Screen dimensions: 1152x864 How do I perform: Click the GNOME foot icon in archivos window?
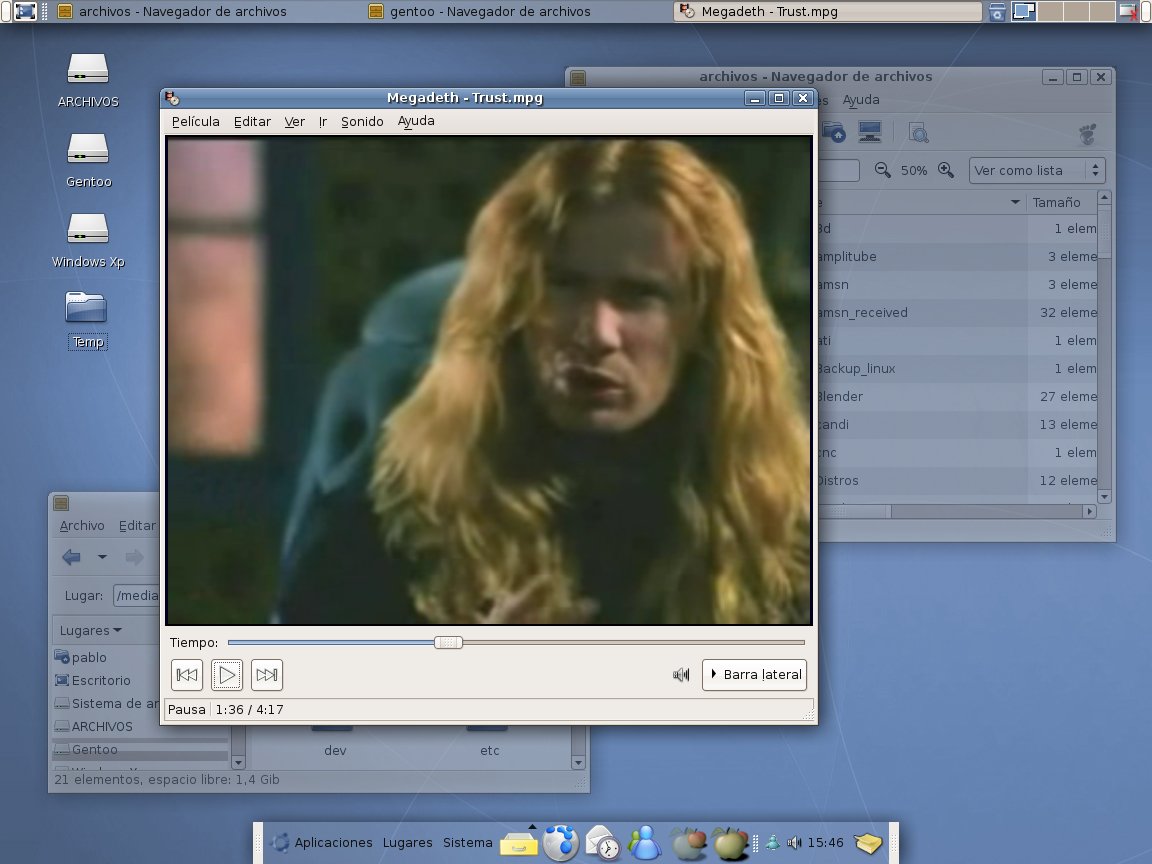(x=1088, y=133)
